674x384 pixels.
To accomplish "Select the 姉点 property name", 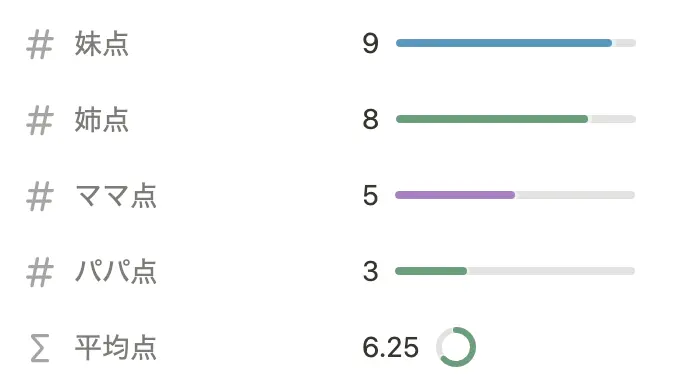I will [101, 120].
